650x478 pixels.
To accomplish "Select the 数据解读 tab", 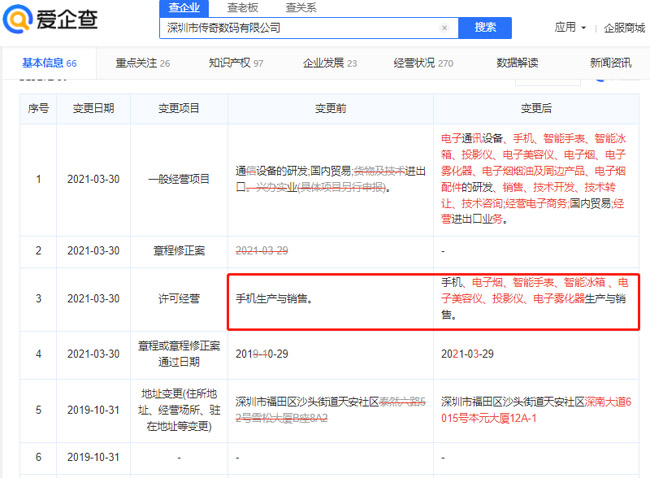I will pyautogui.click(x=521, y=63).
